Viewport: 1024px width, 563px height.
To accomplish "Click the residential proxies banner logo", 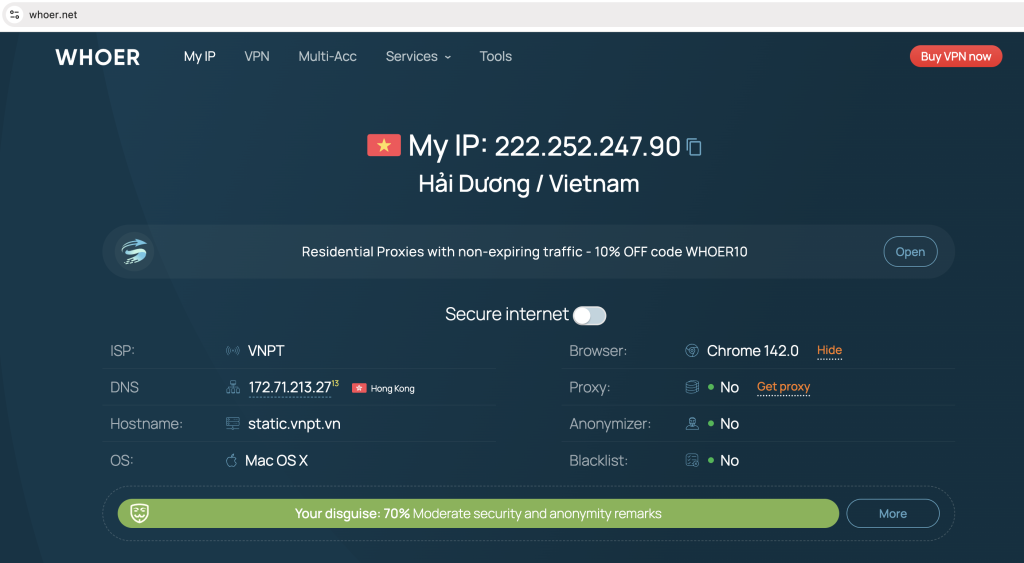I will pos(134,251).
